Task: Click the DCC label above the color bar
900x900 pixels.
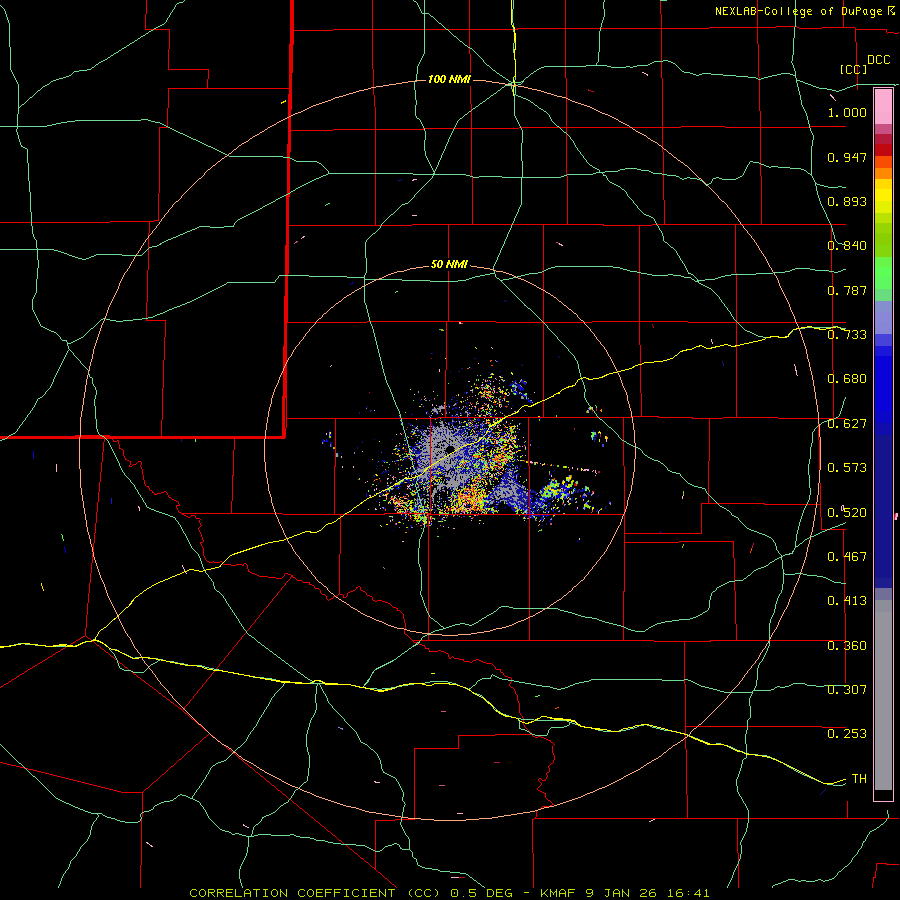Action: (878, 60)
